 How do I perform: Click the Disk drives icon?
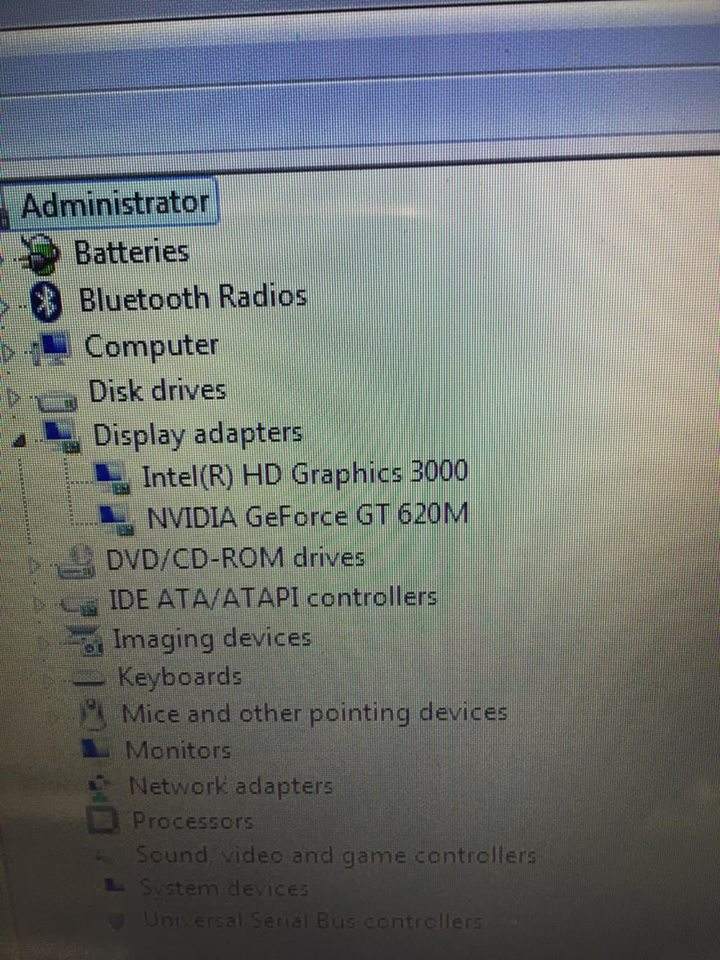coord(57,400)
